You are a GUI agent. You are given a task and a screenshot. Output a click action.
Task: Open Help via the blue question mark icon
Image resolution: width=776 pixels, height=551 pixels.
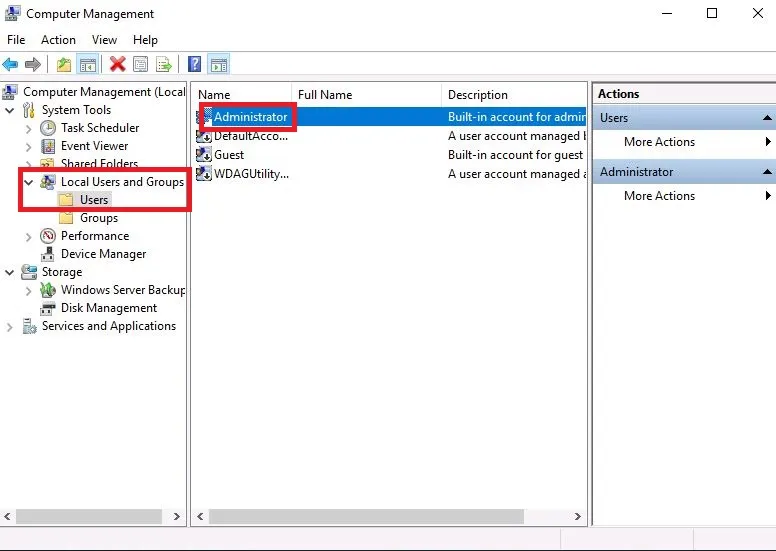tap(195, 65)
